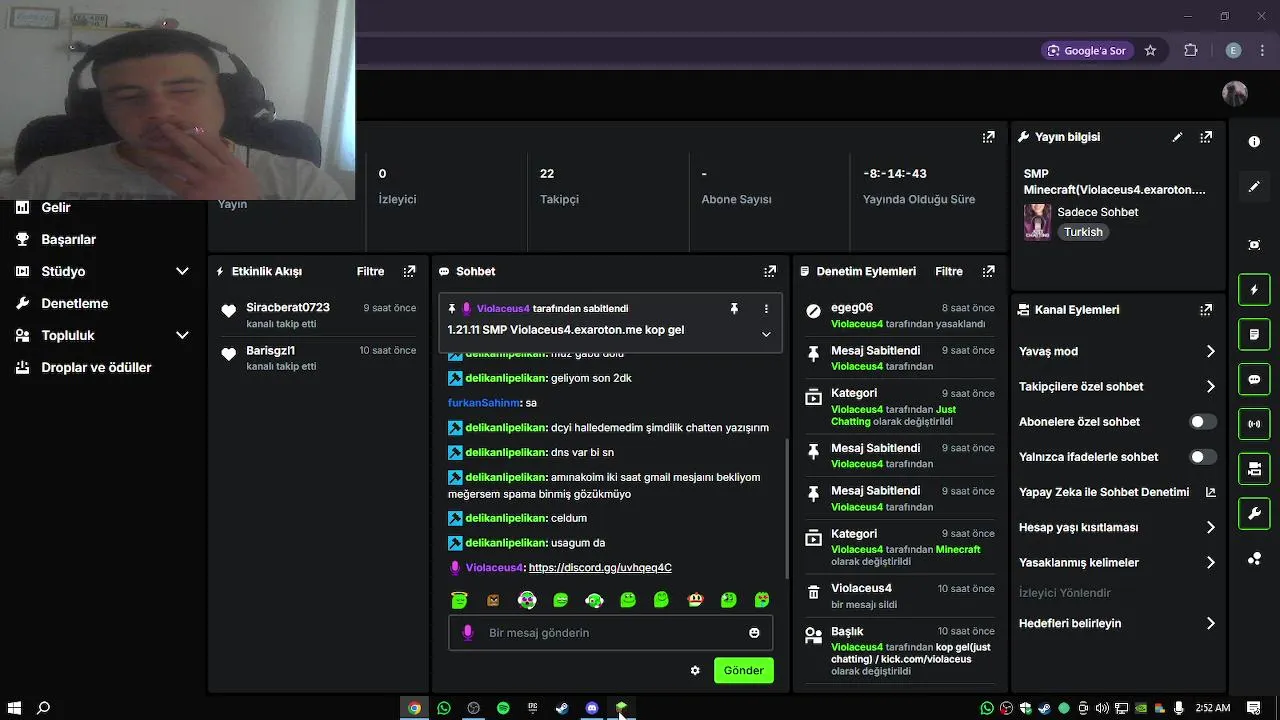Open Droplar ve ödüller in sidebar

(96, 367)
